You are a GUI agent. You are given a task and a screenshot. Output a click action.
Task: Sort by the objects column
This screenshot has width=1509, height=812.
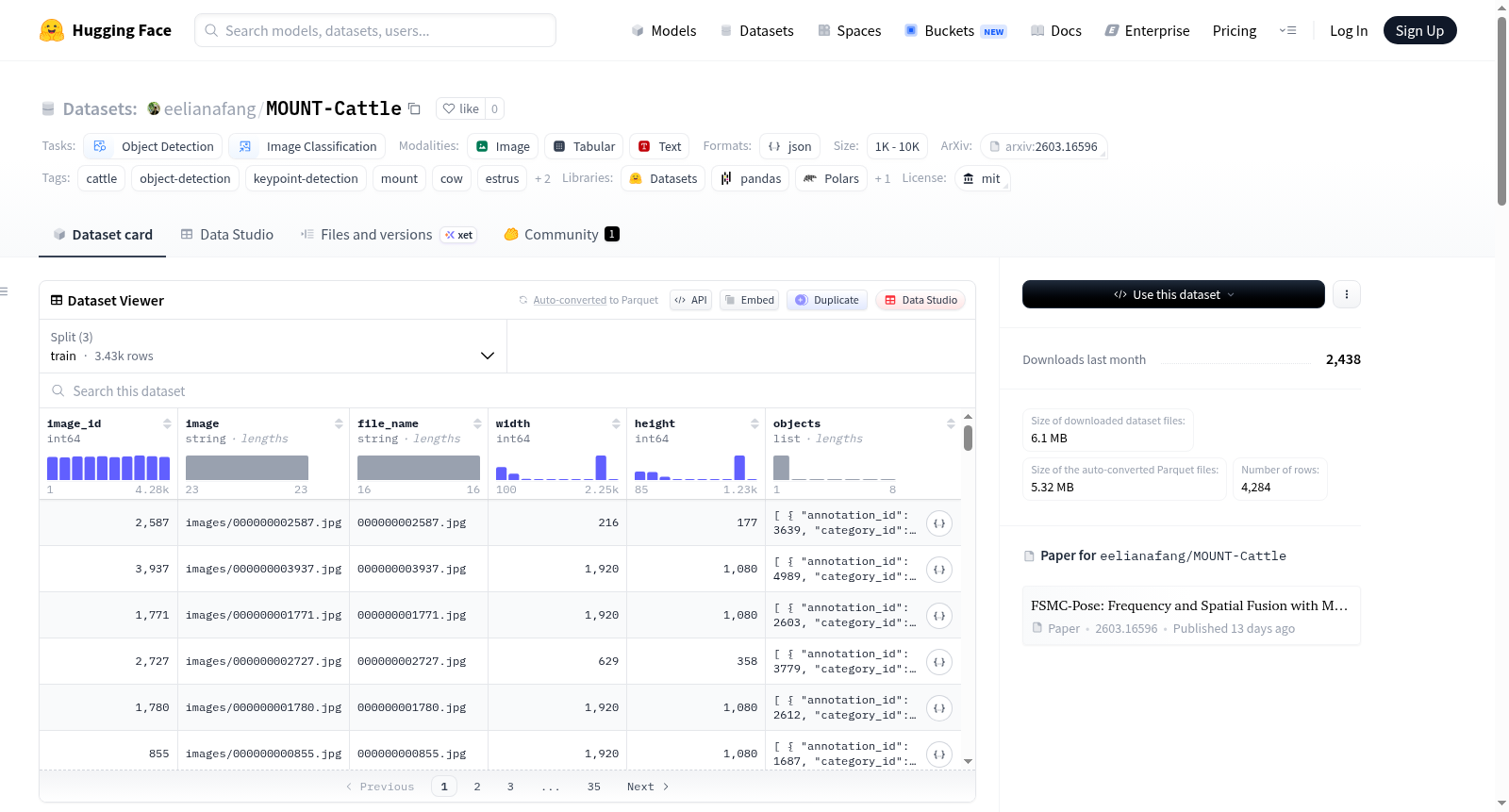tap(951, 423)
